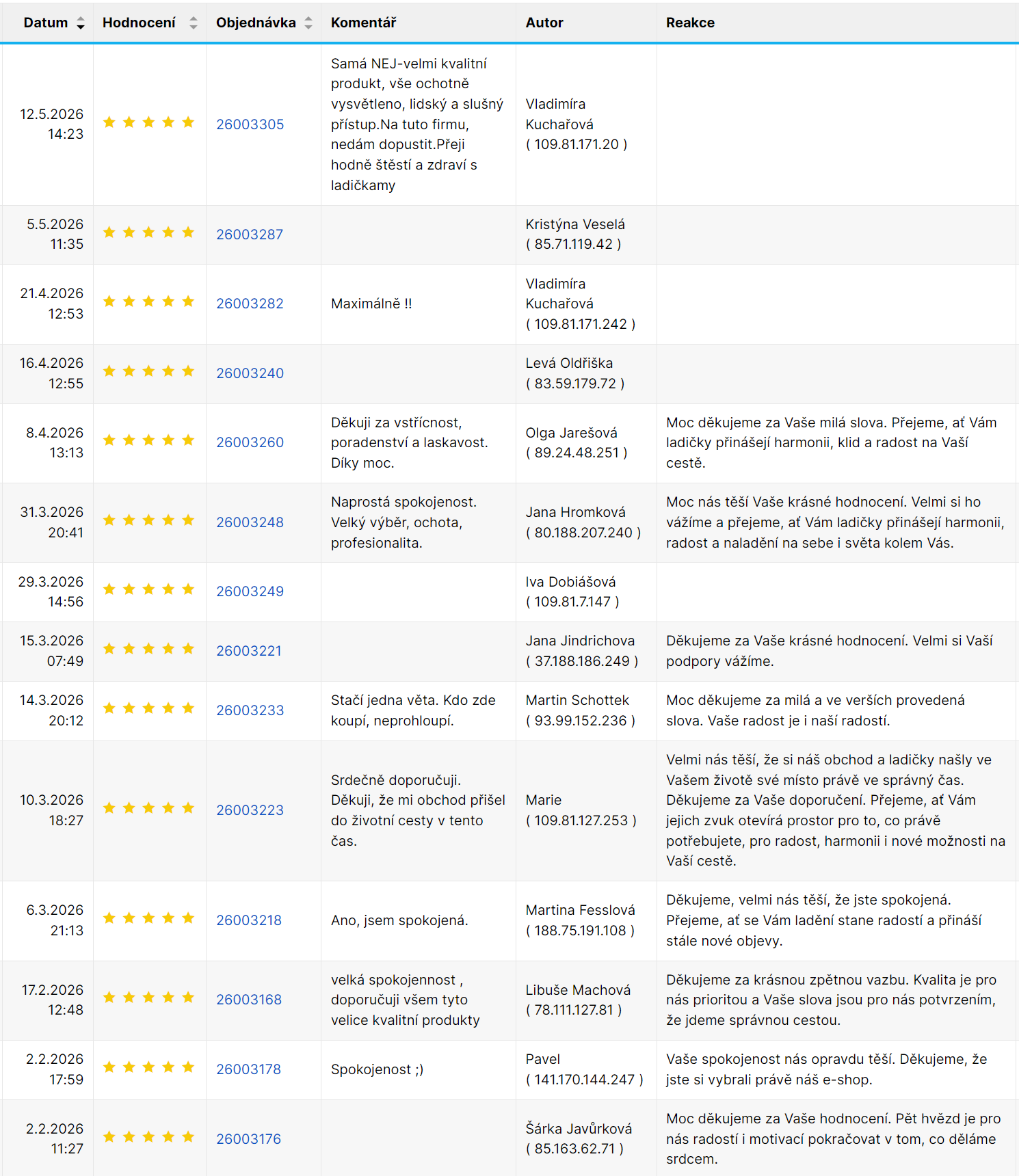Select the Reakce column header
The width and height of the screenshot is (1019, 1176).
click(x=690, y=23)
